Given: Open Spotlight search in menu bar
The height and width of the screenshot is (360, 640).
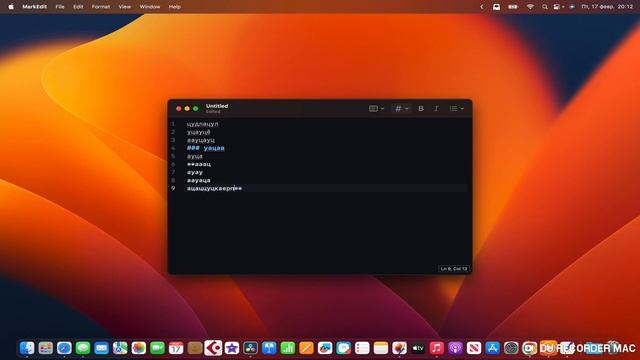Looking at the screenshot, I should [544, 7].
